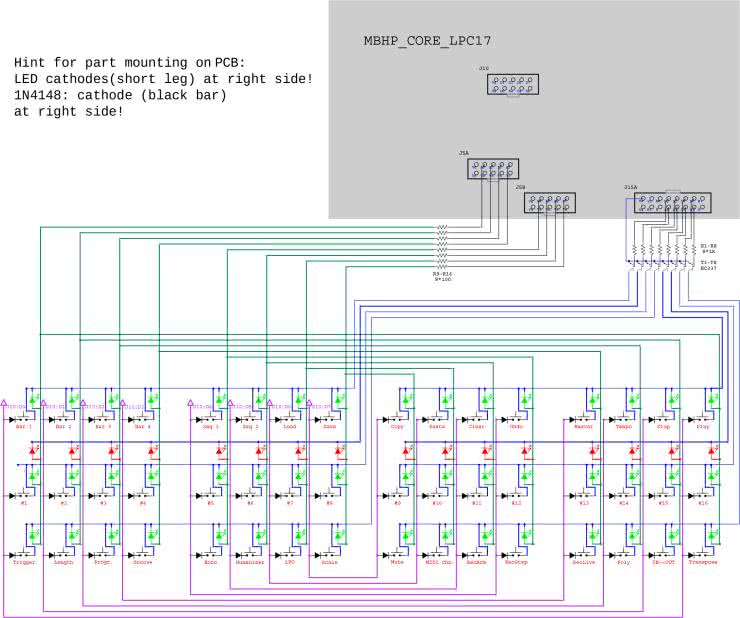Click the Tempo switch label

point(624,427)
